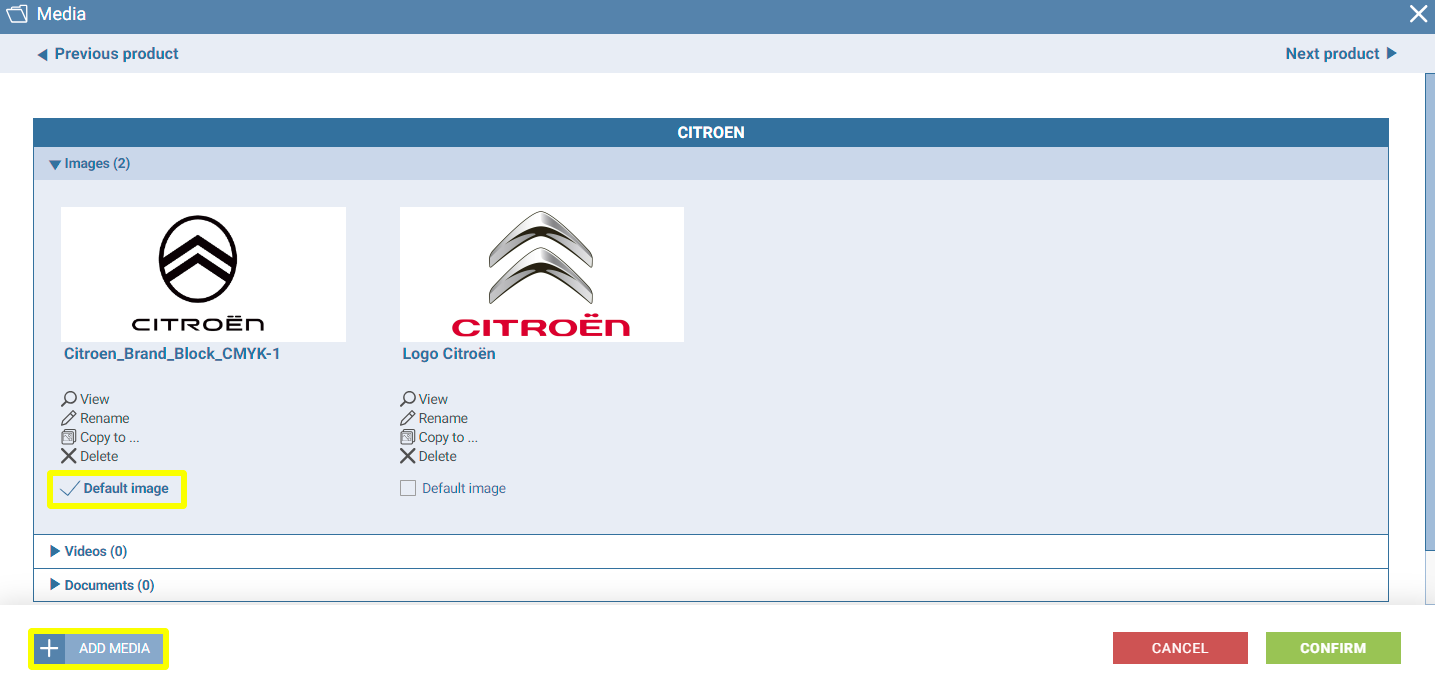
Task: Click the pencil Rename icon under Citroen_Brand_Block_CMYK-1
Action: click(x=69, y=418)
